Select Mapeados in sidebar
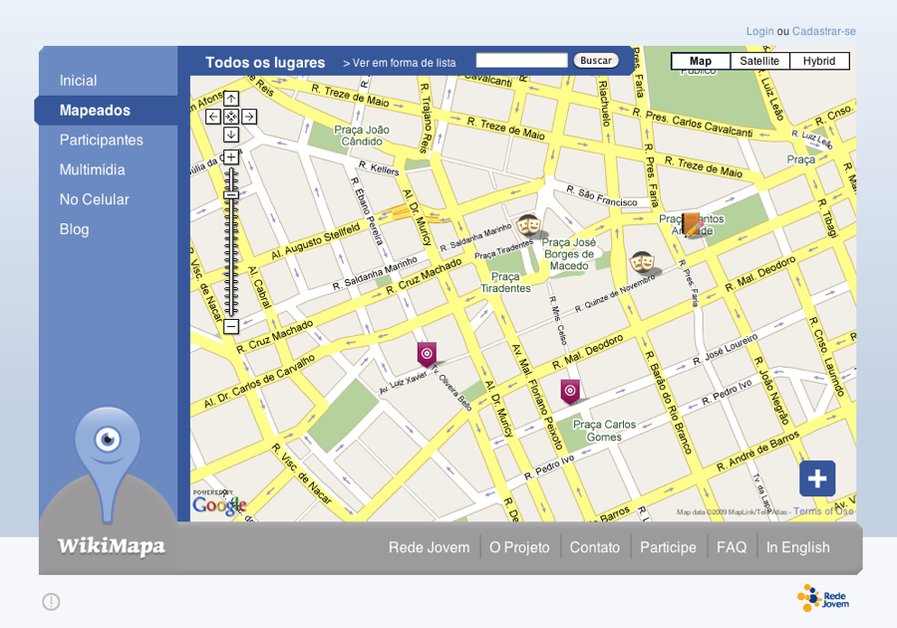The height and width of the screenshot is (628, 897). (95, 110)
